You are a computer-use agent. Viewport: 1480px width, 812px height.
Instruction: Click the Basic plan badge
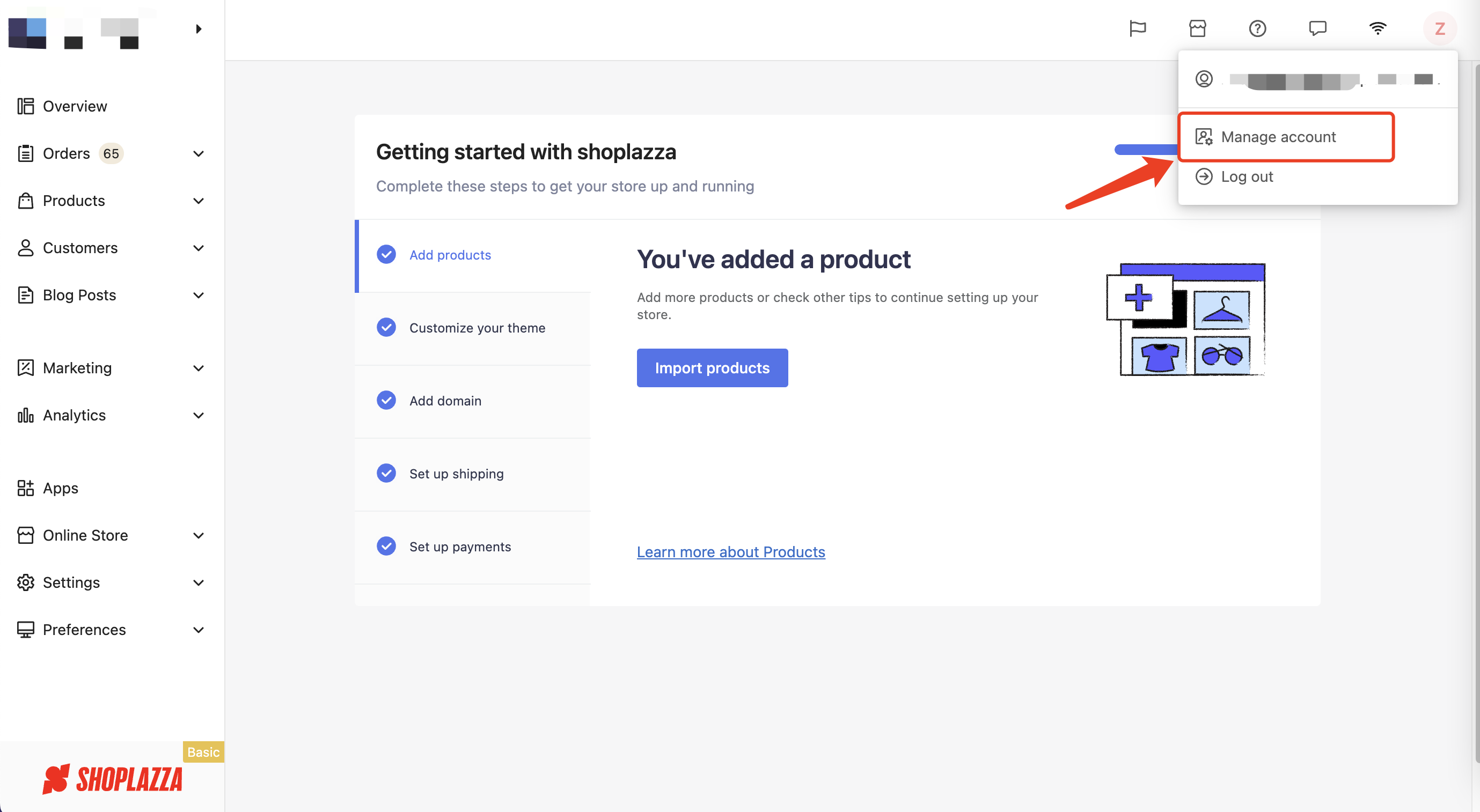tap(203, 752)
